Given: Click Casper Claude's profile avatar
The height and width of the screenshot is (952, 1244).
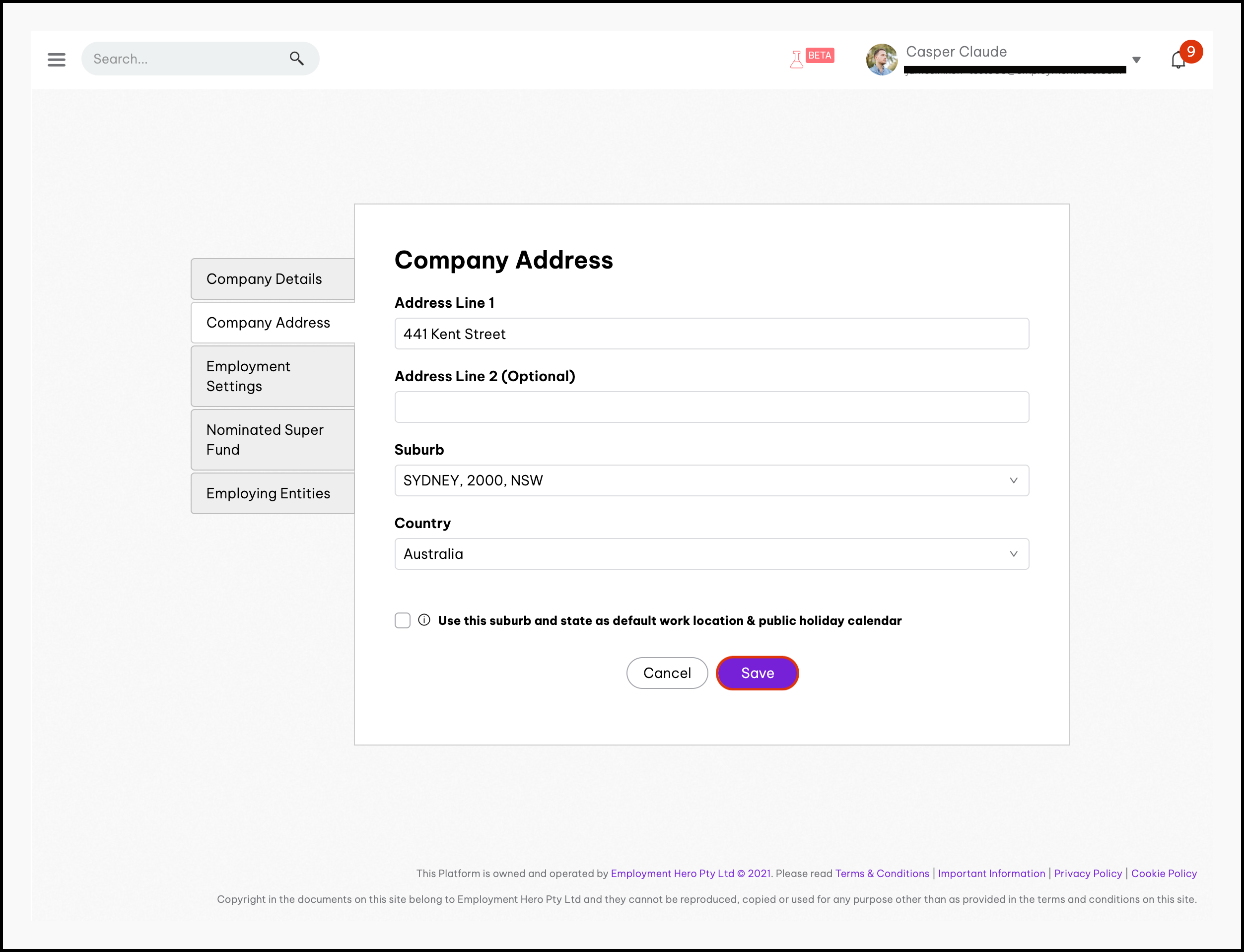Looking at the screenshot, I should pos(881,60).
